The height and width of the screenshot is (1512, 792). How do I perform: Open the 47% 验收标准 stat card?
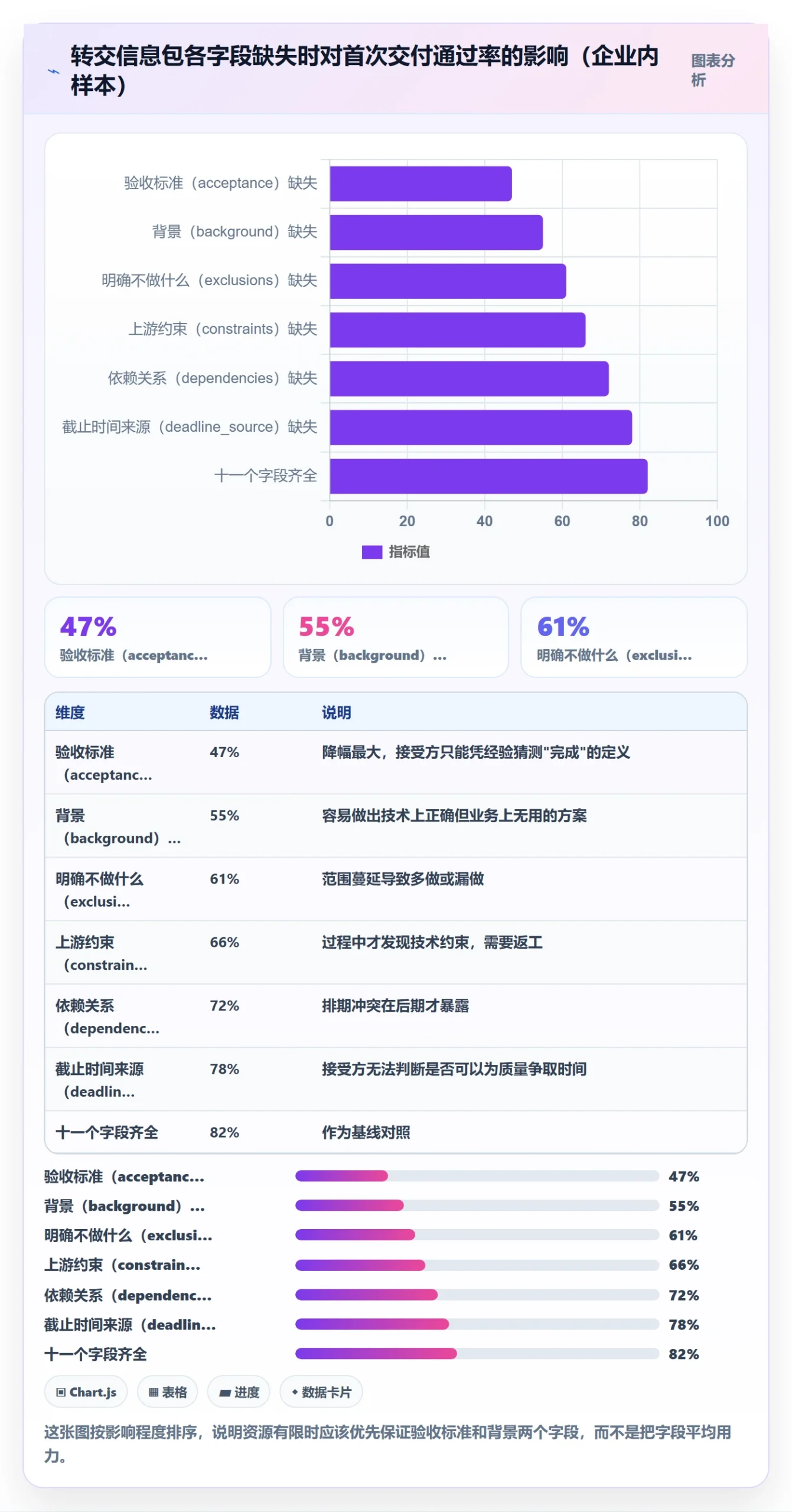(x=158, y=637)
